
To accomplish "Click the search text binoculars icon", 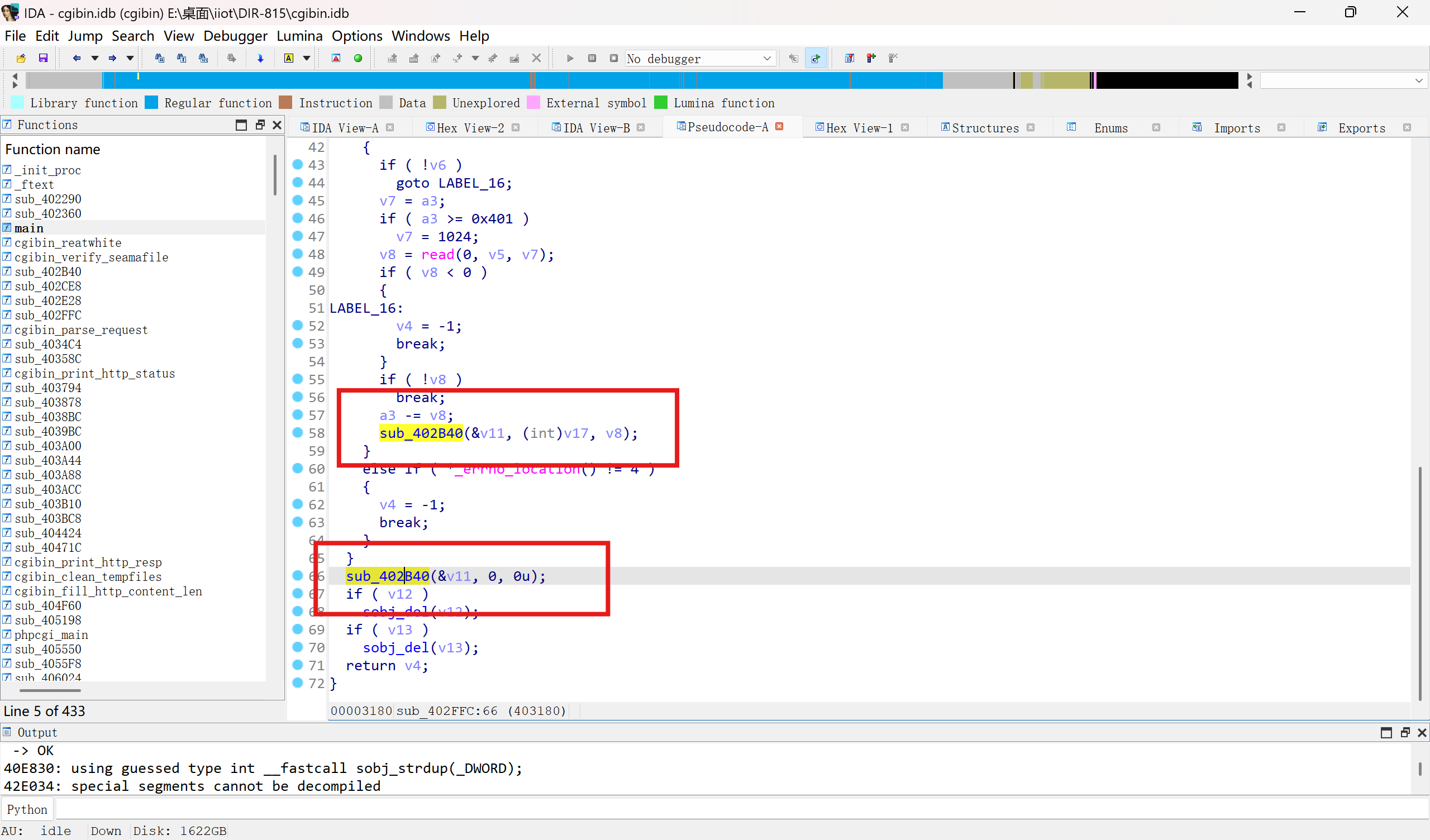I will pyautogui.click(x=182, y=58).
